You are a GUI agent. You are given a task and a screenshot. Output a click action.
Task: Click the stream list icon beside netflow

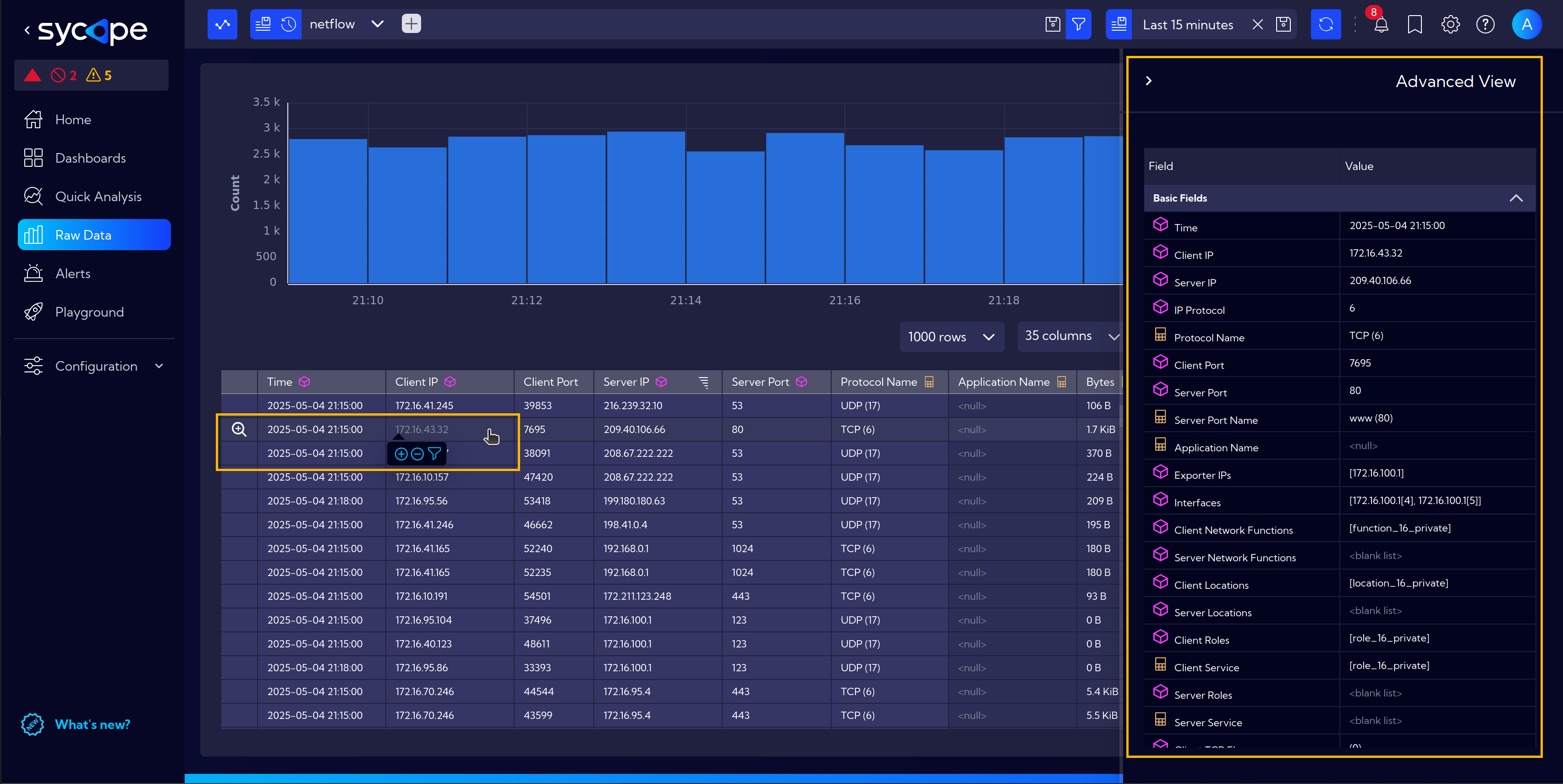coord(263,24)
